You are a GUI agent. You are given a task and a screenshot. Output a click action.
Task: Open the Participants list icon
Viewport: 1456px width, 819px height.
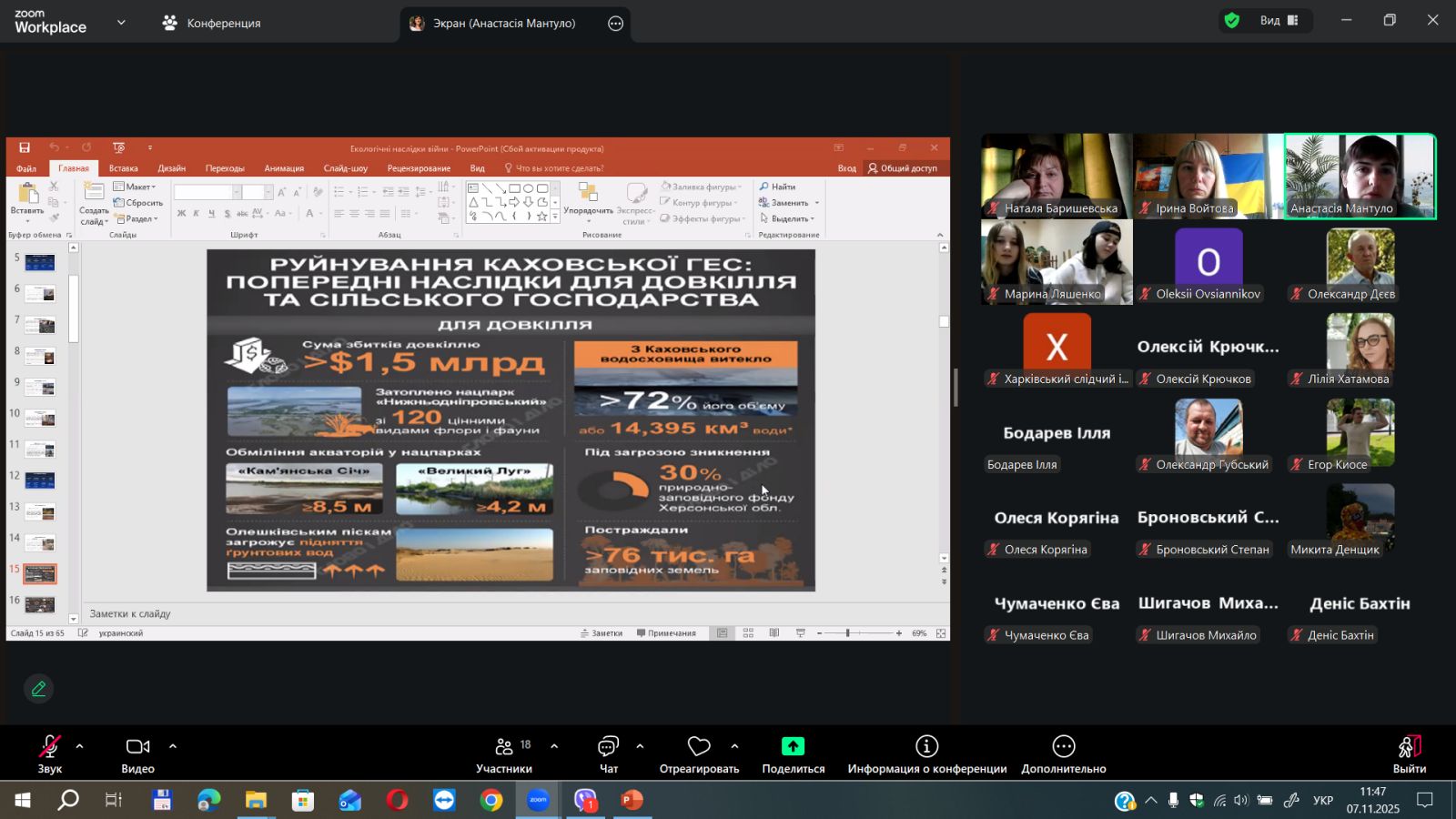coord(504,747)
